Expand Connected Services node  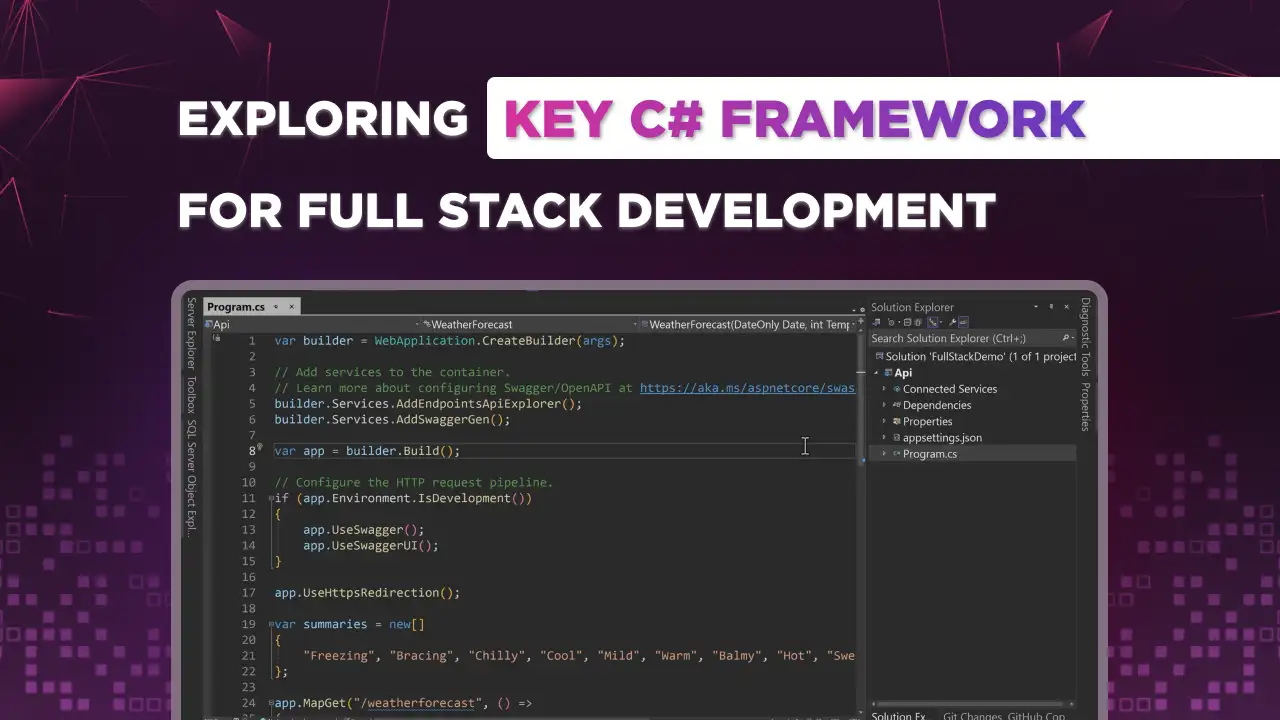[884, 389]
